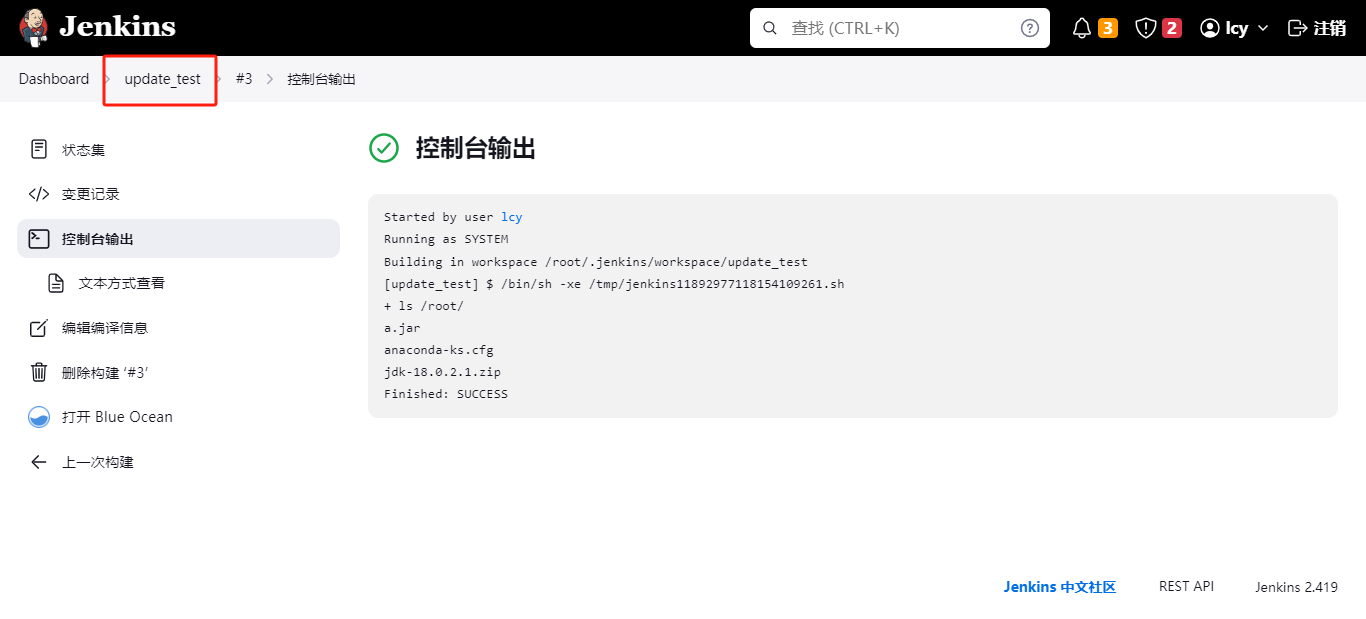
Task: Click the red security badge 2
Action: click(1172, 28)
